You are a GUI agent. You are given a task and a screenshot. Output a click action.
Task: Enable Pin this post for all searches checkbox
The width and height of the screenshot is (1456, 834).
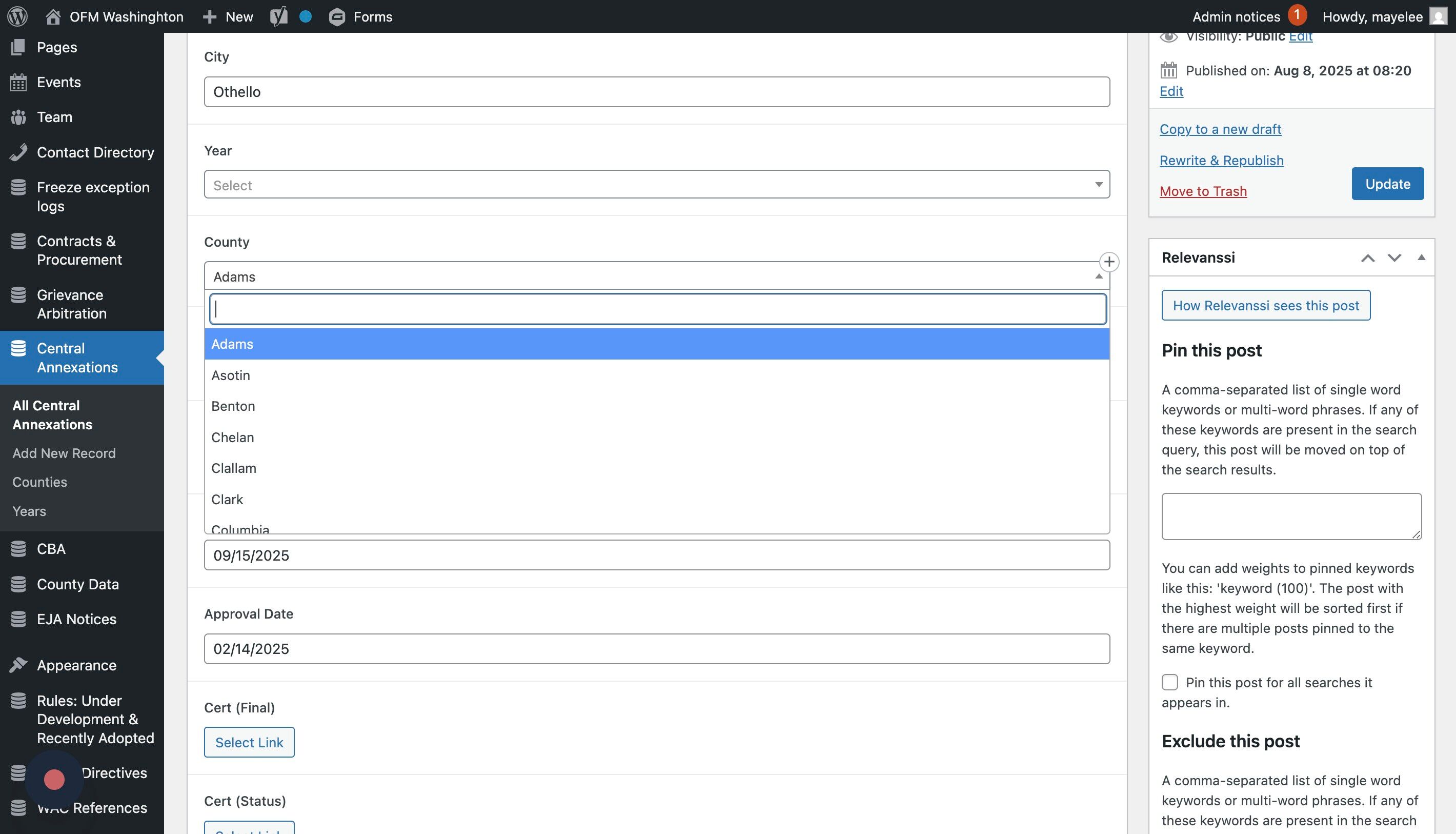pyautogui.click(x=1170, y=682)
